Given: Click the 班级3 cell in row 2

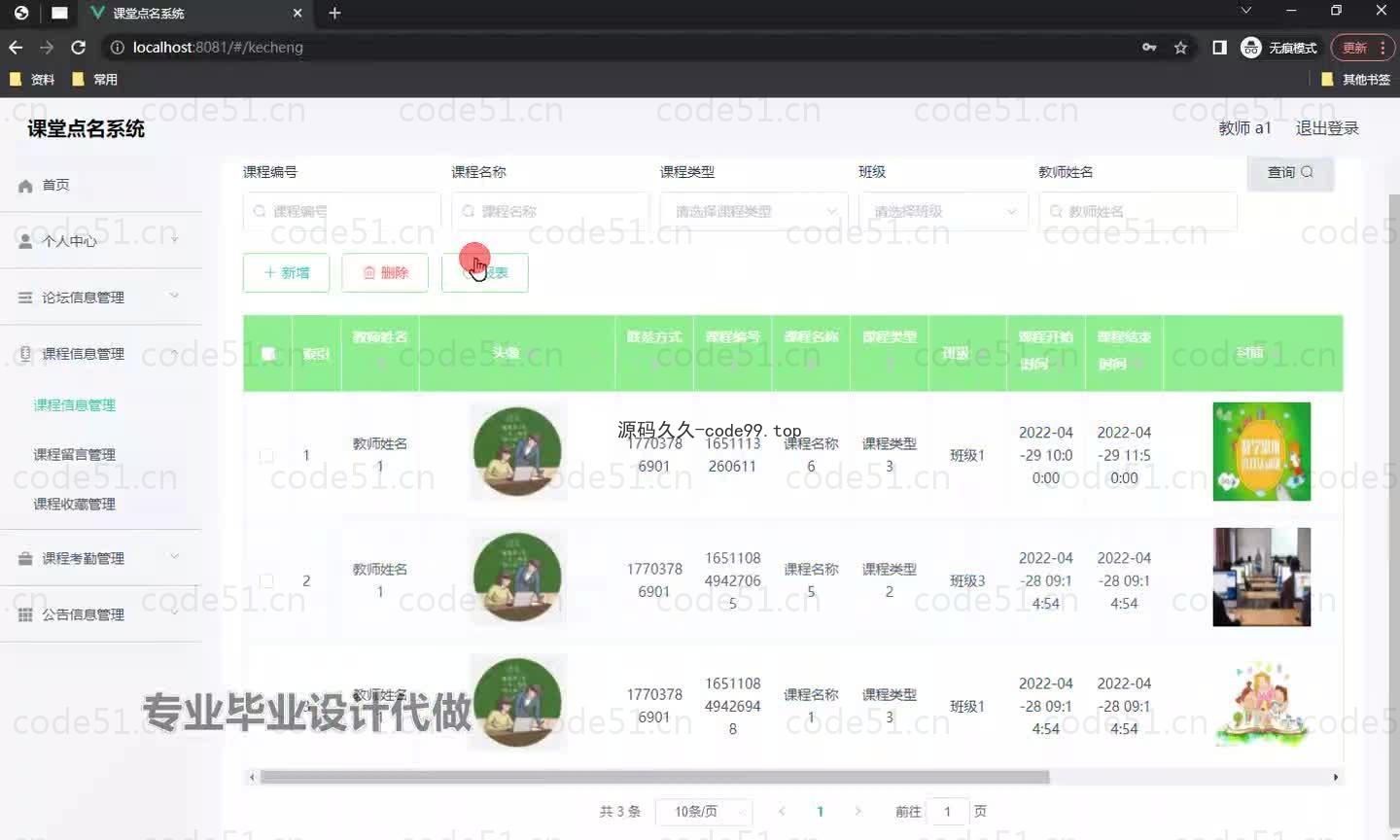Looking at the screenshot, I should [967, 580].
